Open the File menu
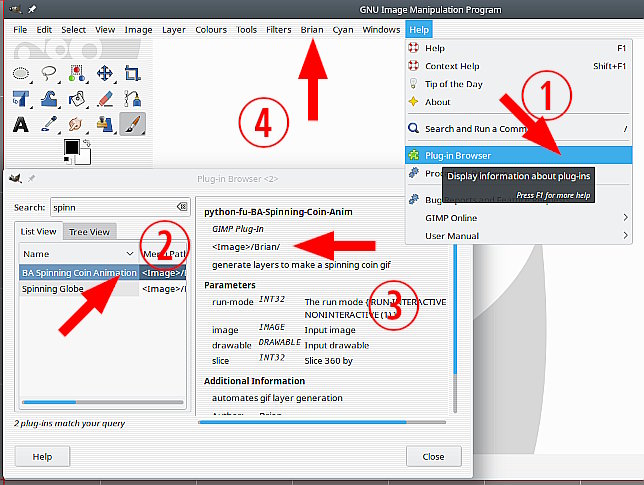 click(20, 30)
